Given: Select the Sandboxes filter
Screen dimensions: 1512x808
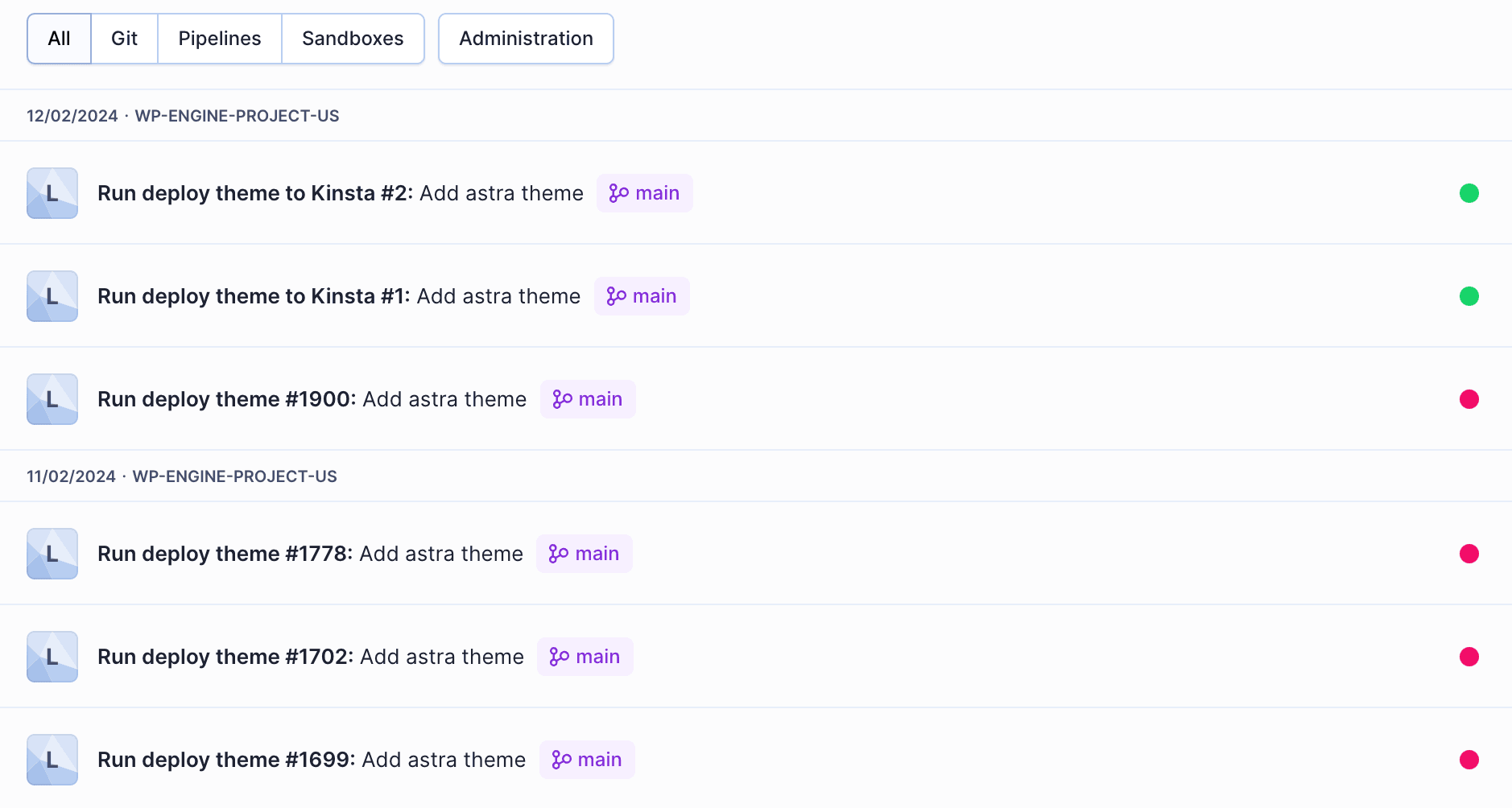Looking at the screenshot, I should 352,38.
